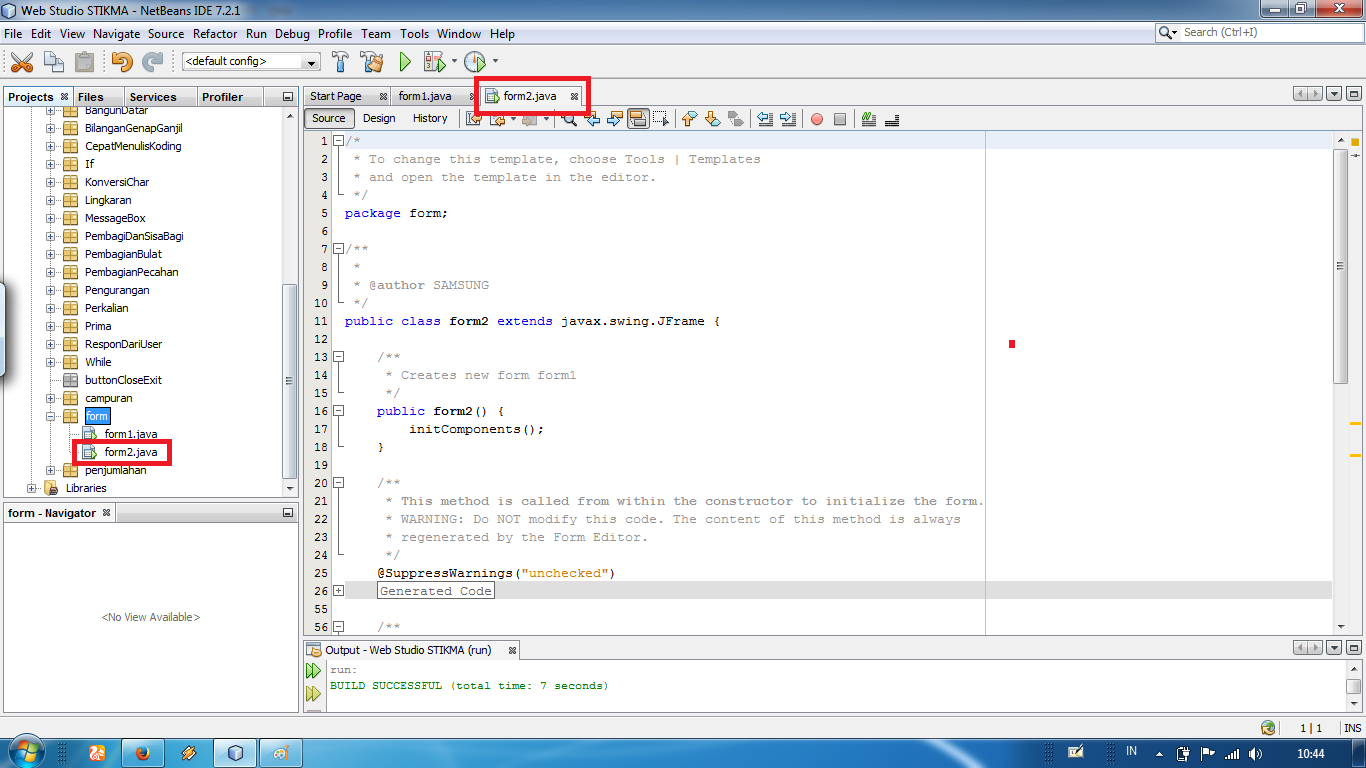Start macro recording with the red record icon
Screen dimensions: 1366x768
click(817, 119)
